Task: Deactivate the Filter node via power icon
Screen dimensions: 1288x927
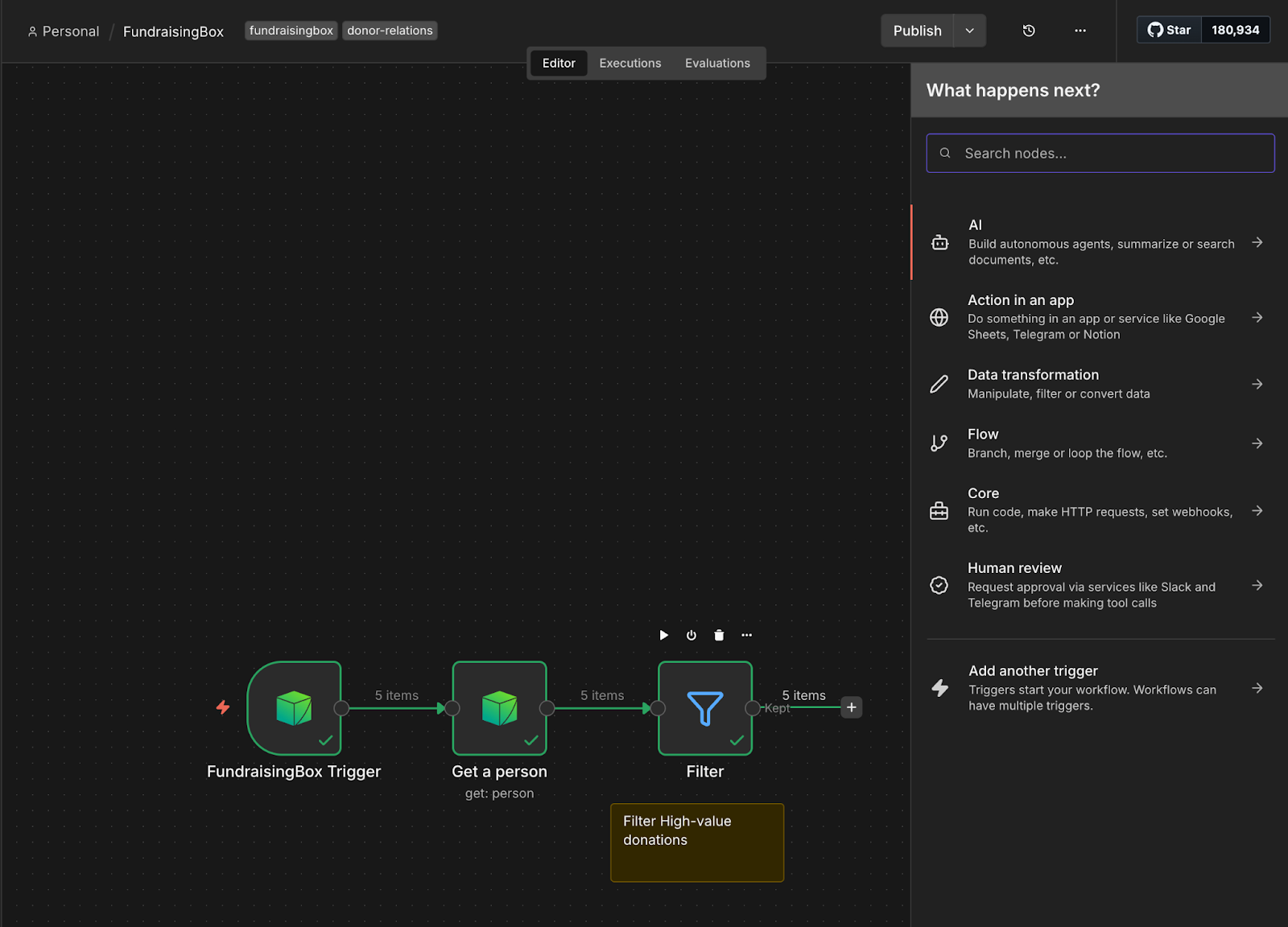Action: coord(691,635)
